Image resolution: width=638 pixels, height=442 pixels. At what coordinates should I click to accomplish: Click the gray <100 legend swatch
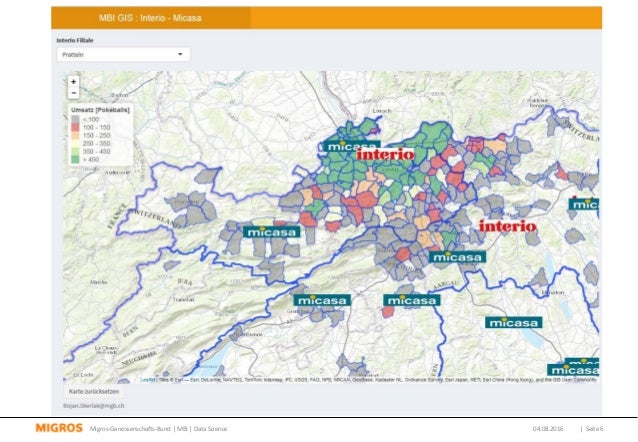click(75, 120)
